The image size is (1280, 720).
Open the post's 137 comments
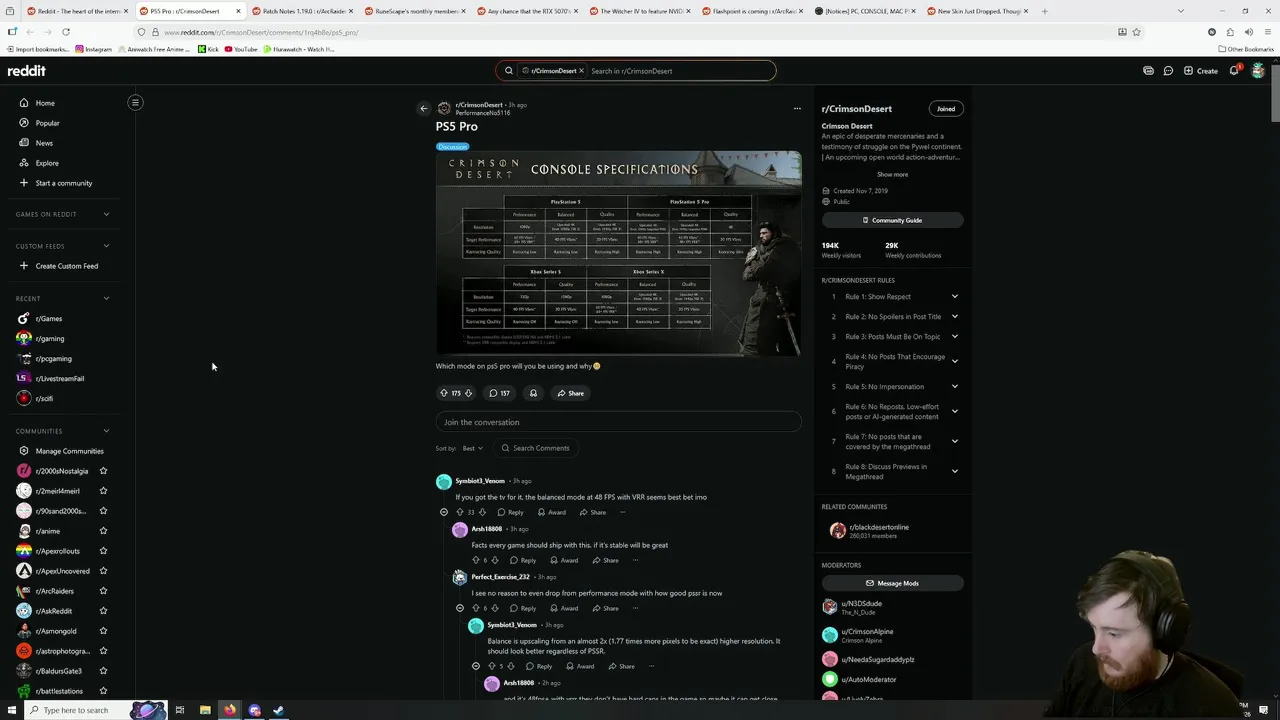tap(499, 393)
